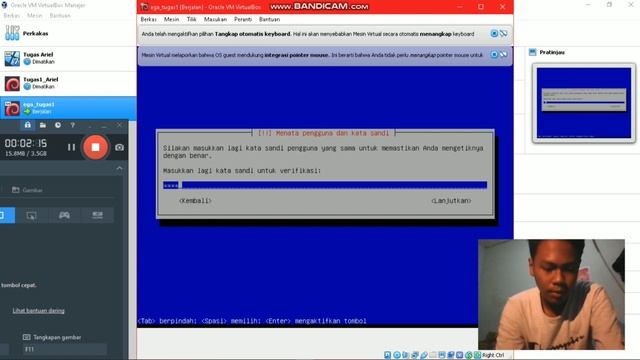The width and height of the screenshot is (640, 360).
Task: Pause the Bandicam recording
Action: pyautogui.click(x=71, y=147)
